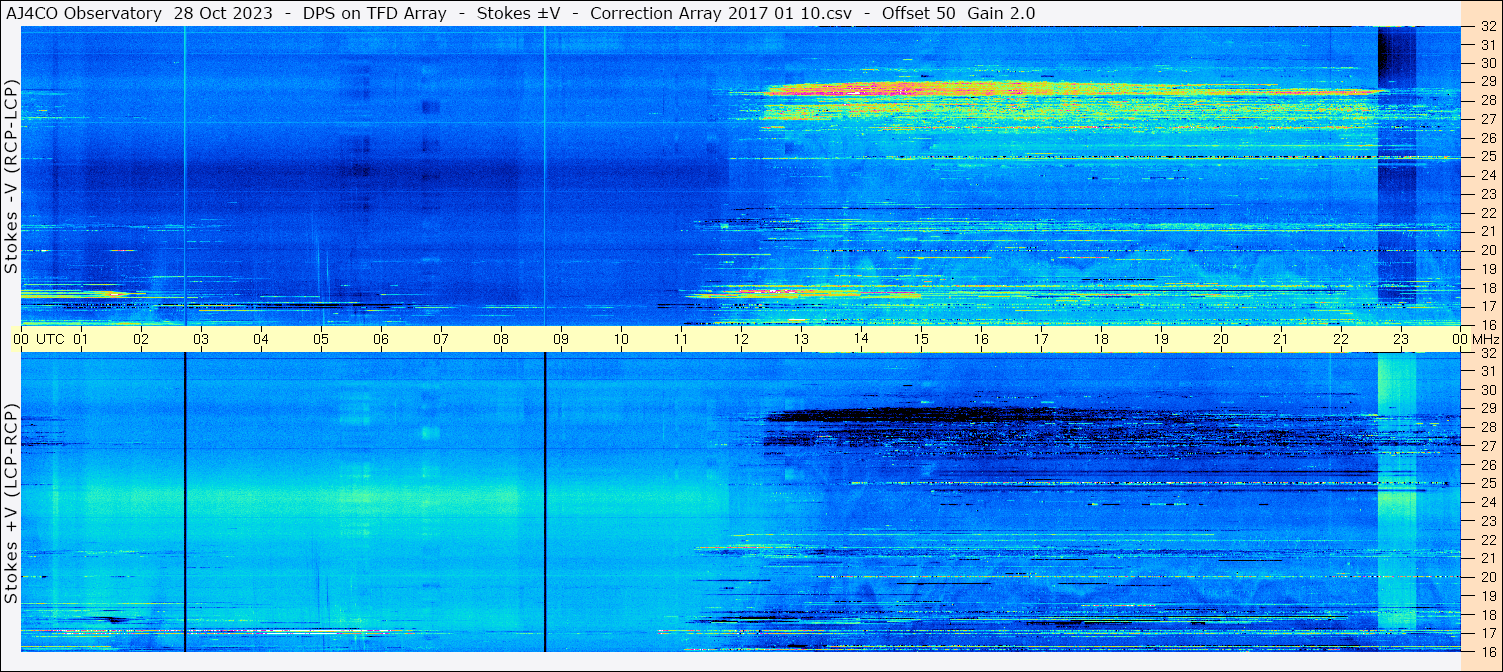This screenshot has height=672, width=1503.
Task: Select the 18 MHz label on upper frequency scale
Action: [x=1488, y=287]
